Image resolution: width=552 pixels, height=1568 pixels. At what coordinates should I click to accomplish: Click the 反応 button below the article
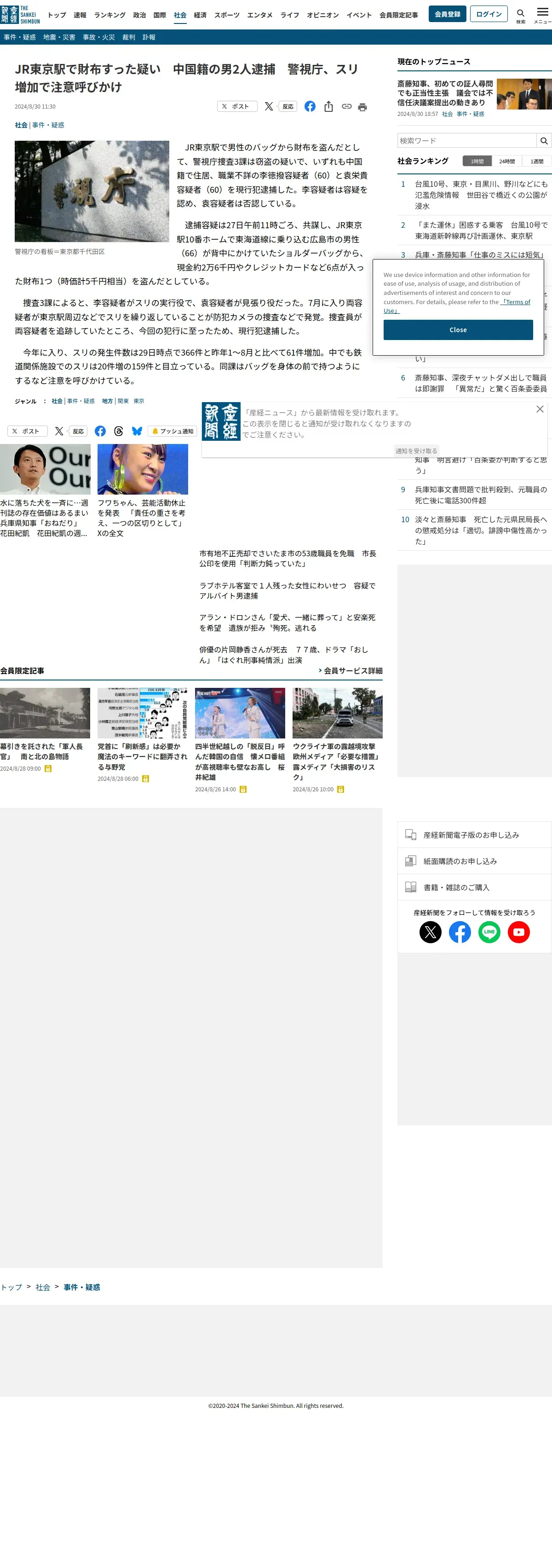pyautogui.click(x=78, y=431)
